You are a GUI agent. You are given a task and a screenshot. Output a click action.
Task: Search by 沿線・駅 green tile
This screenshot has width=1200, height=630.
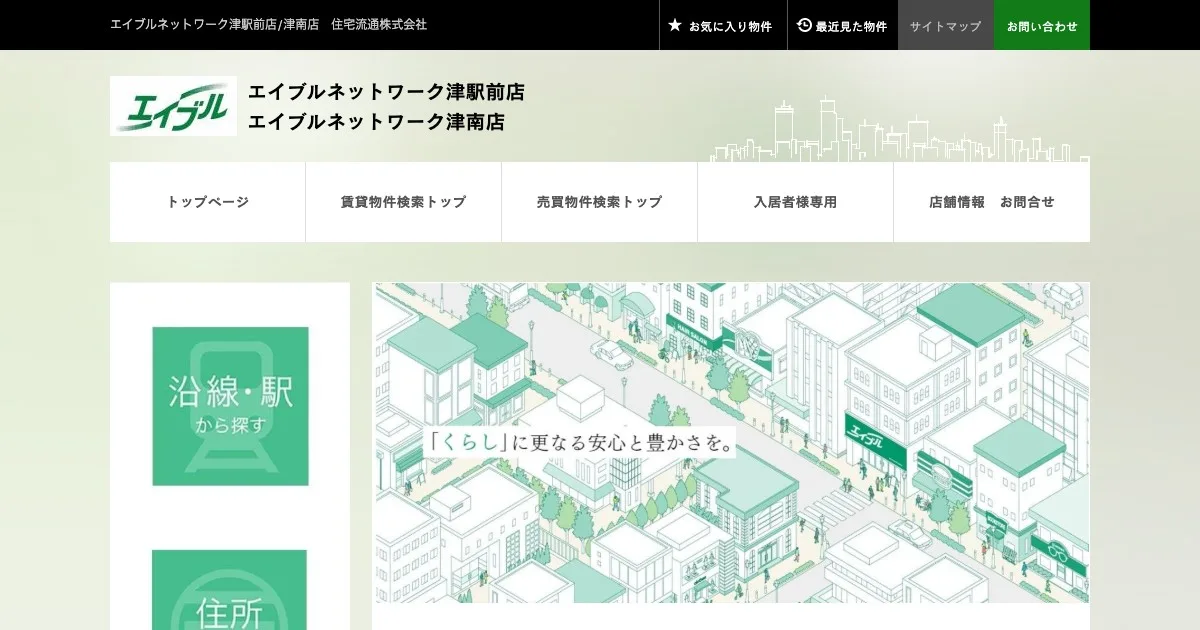coord(230,406)
